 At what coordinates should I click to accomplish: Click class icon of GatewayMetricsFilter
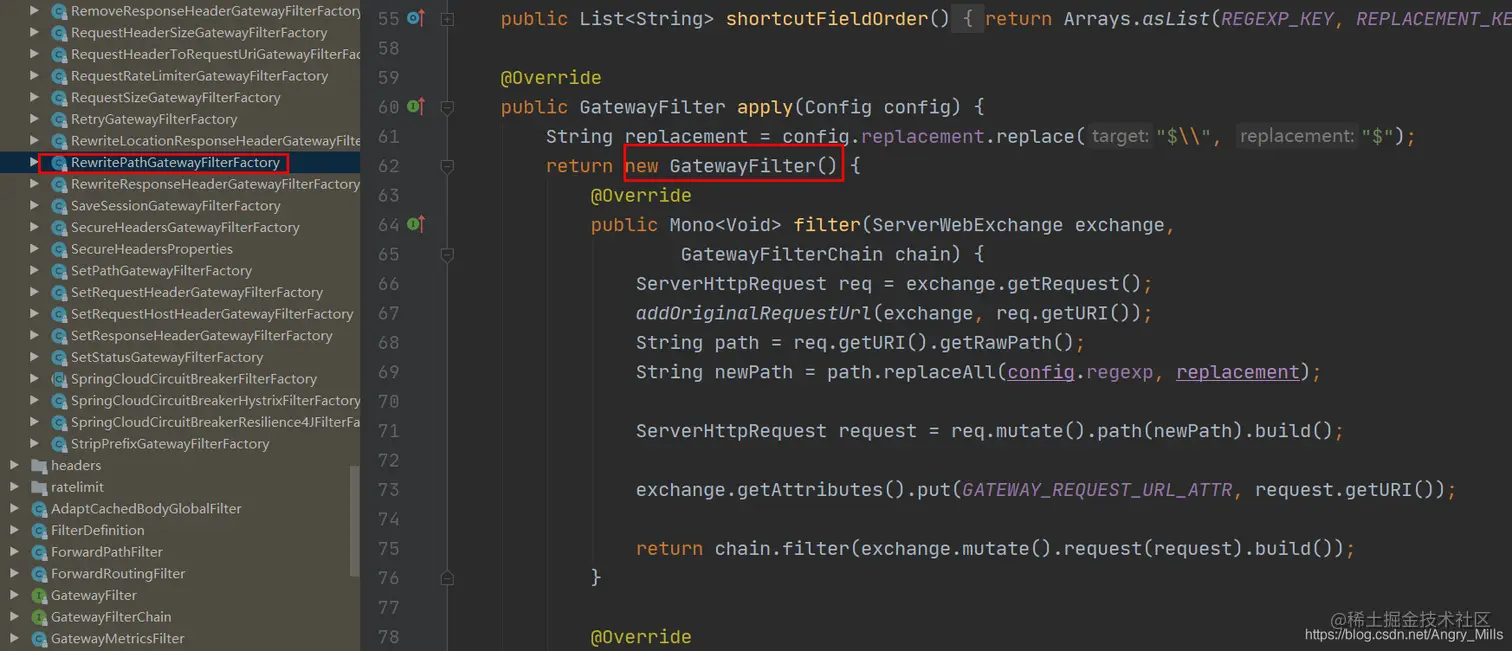tap(39, 639)
